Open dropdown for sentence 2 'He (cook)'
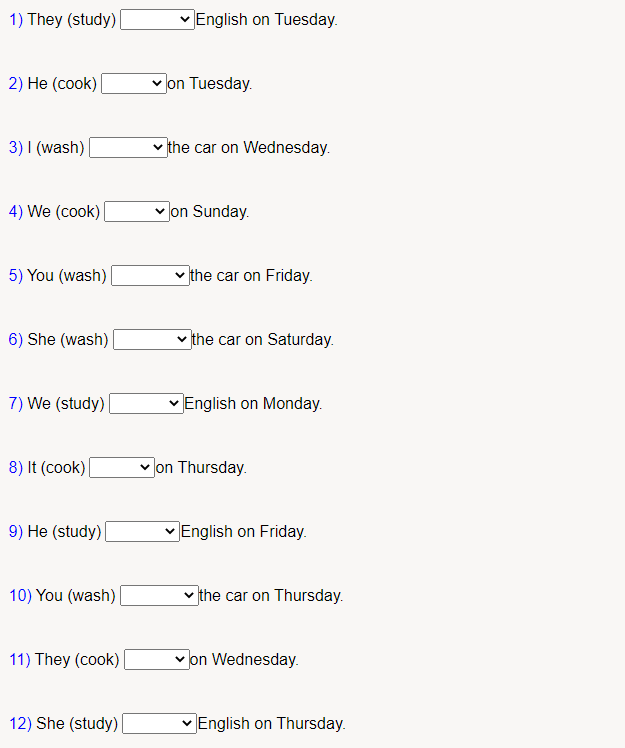Image resolution: width=625 pixels, height=748 pixels. (133, 84)
